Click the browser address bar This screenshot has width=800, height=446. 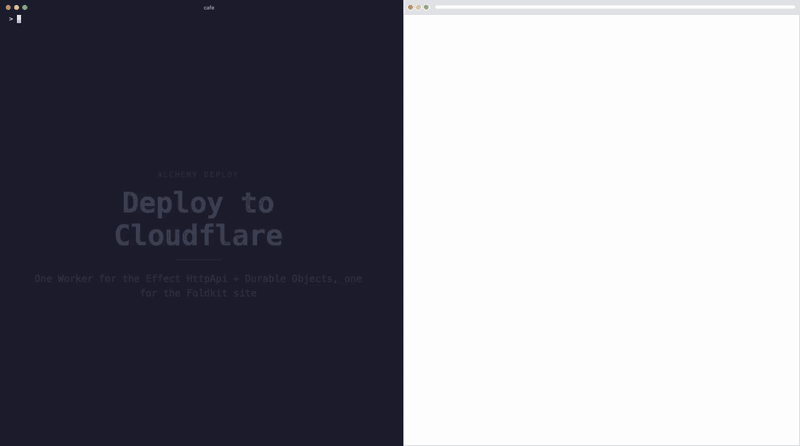click(615, 7)
